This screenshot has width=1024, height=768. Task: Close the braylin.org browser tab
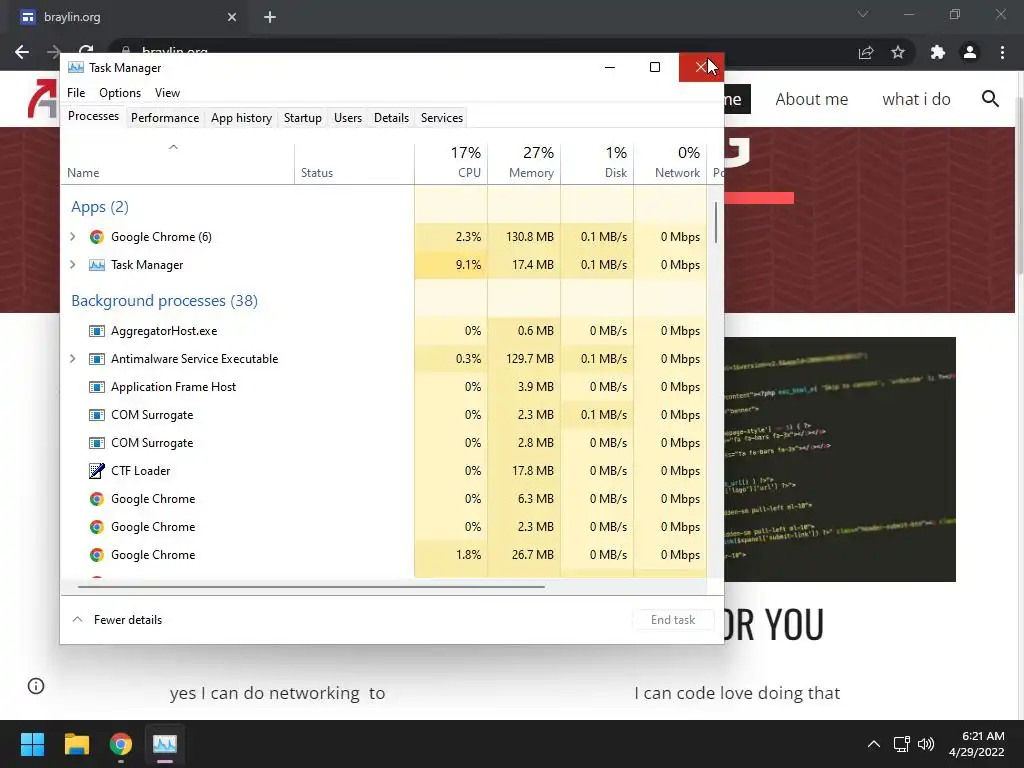(232, 17)
